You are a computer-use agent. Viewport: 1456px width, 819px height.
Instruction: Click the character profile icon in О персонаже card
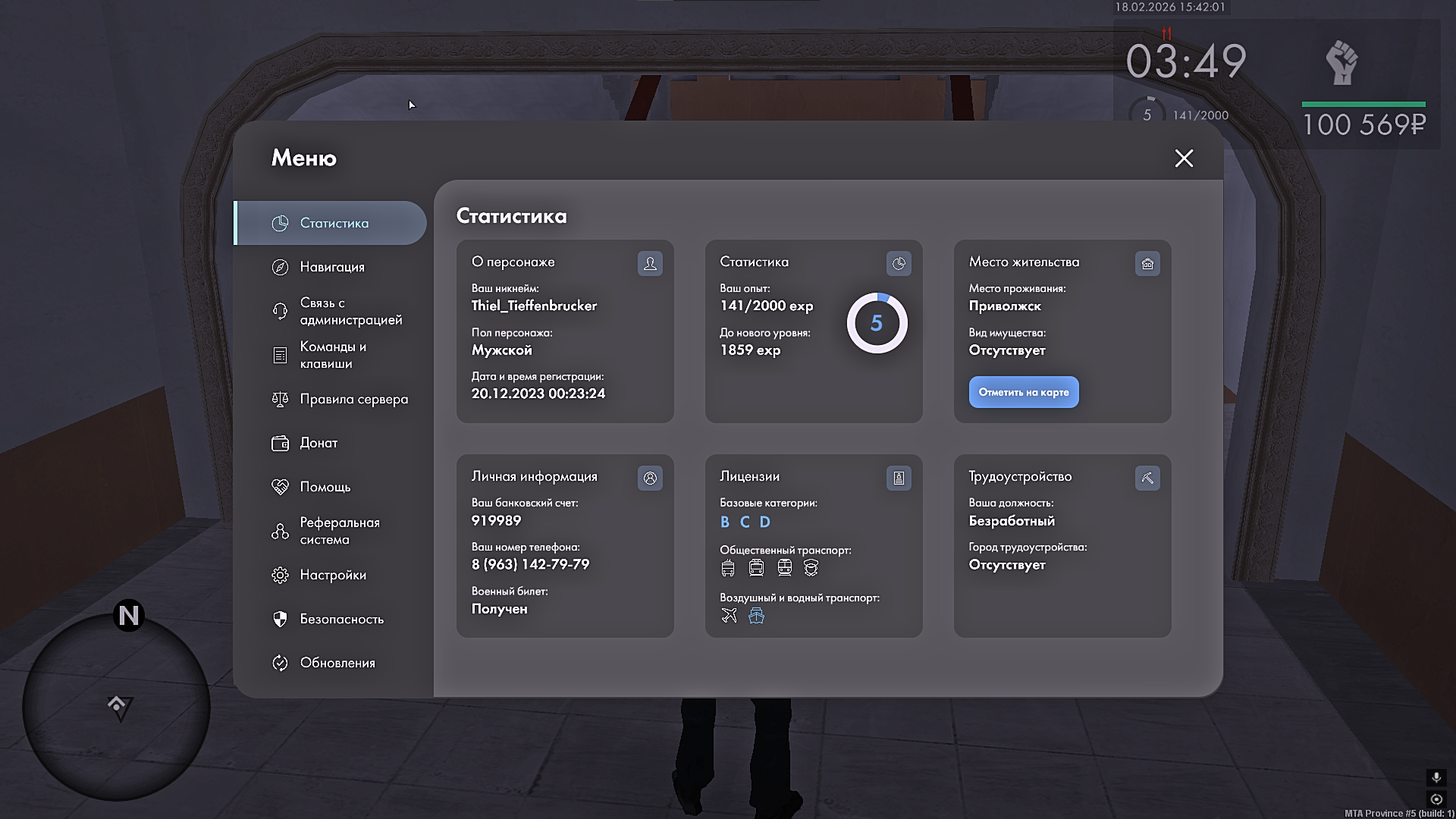650,263
